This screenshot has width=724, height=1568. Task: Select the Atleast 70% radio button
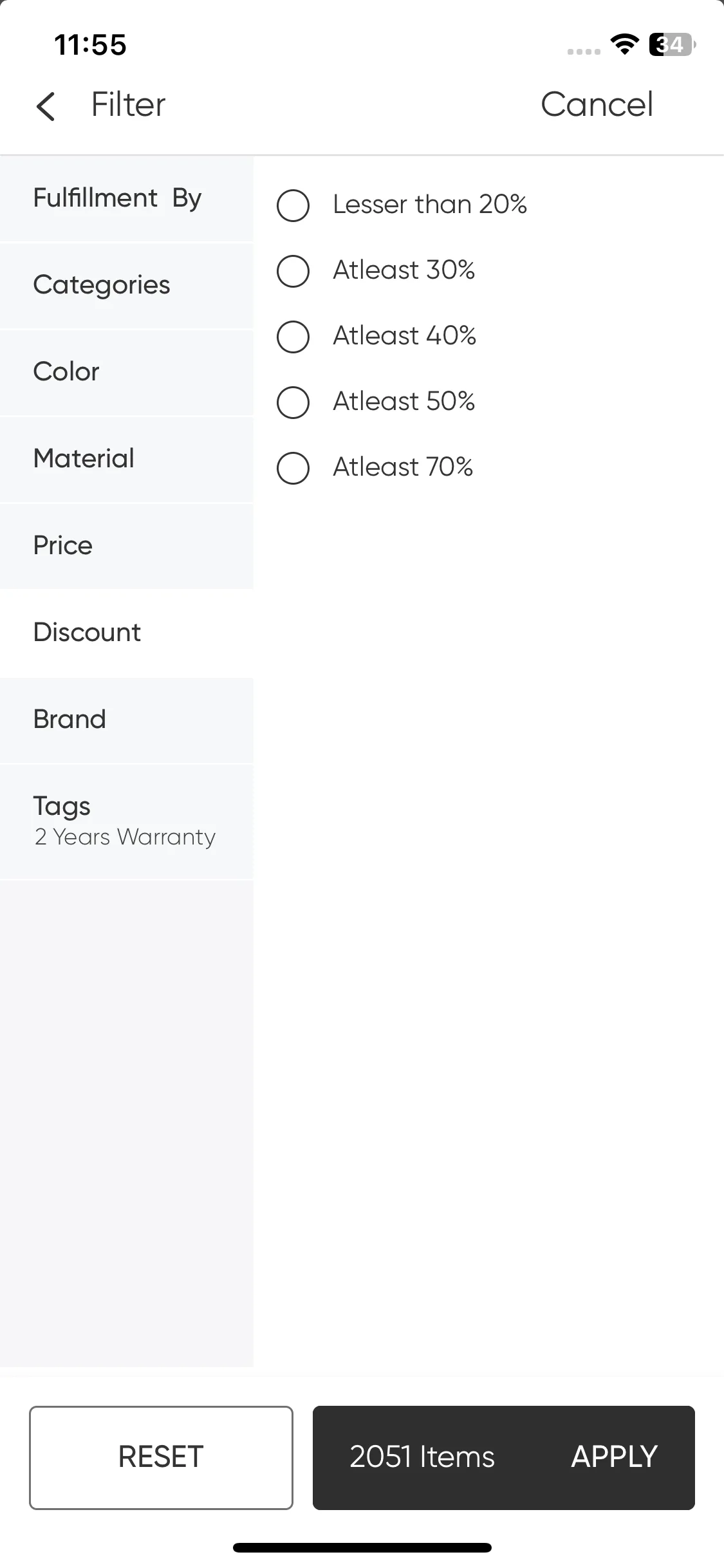(x=293, y=468)
